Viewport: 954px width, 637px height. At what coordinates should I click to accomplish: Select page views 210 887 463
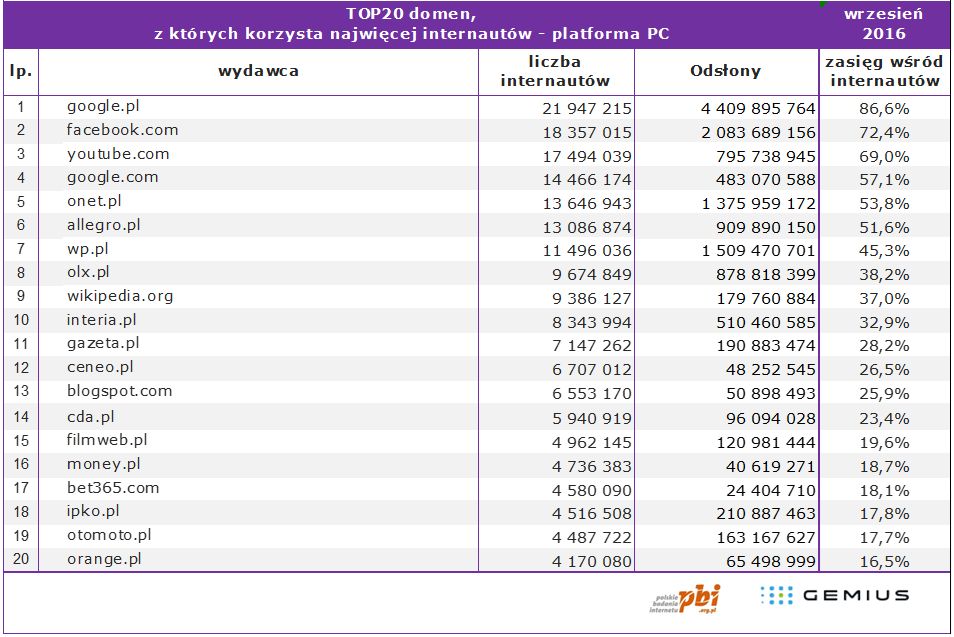tap(766, 513)
